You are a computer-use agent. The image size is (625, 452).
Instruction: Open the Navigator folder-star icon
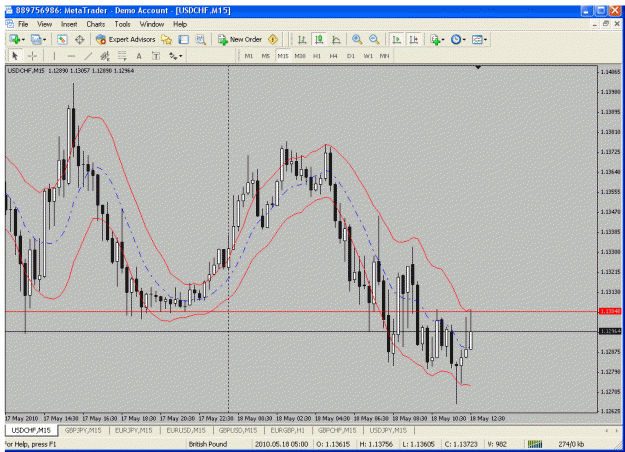[166, 39]
